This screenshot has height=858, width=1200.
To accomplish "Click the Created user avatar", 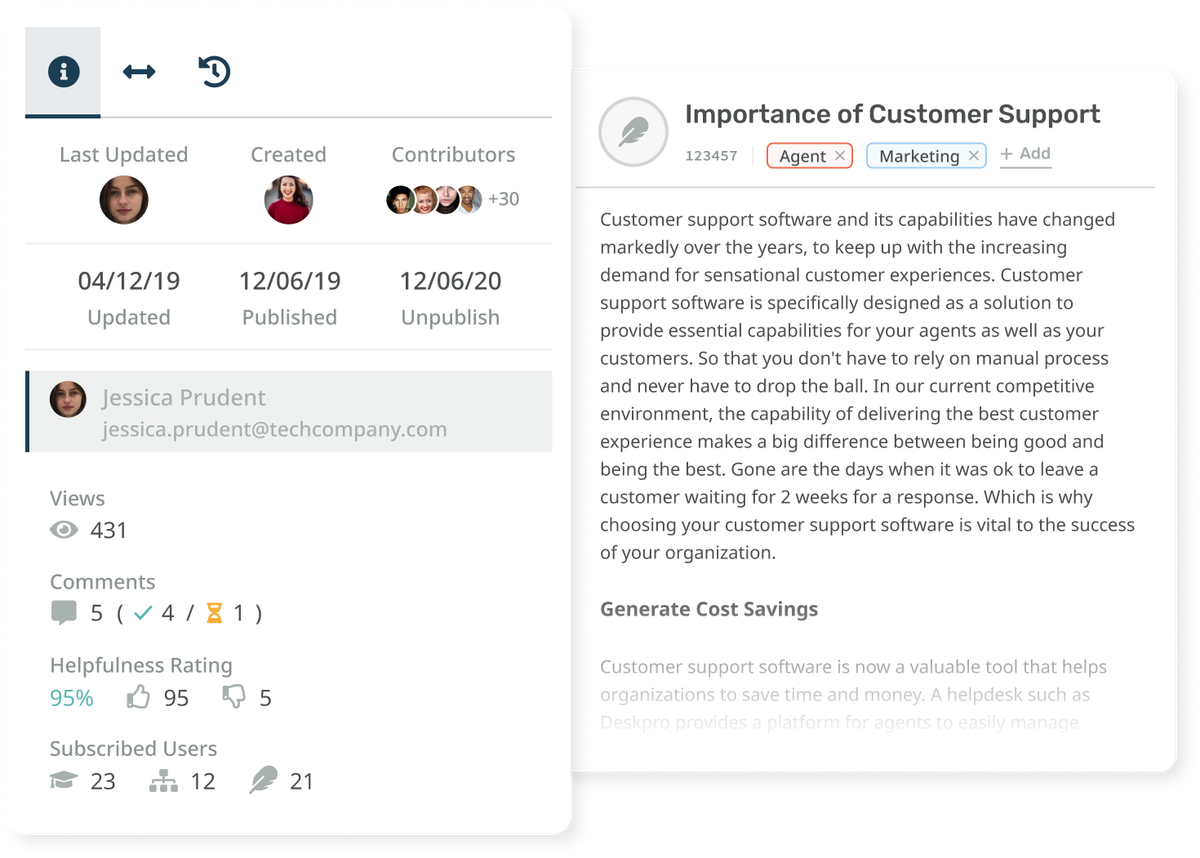I will [288, 200].
